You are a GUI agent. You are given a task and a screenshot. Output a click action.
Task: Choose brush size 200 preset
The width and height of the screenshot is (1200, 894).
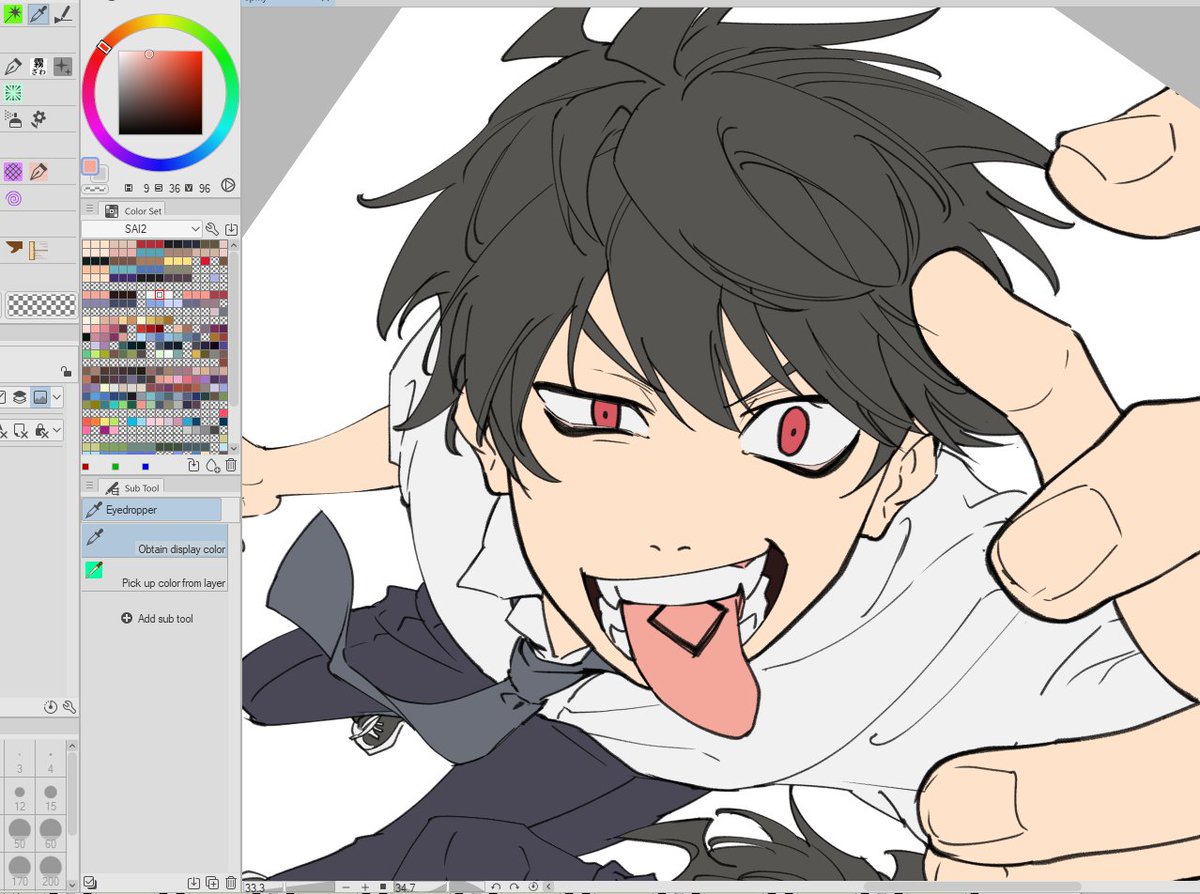50,869
